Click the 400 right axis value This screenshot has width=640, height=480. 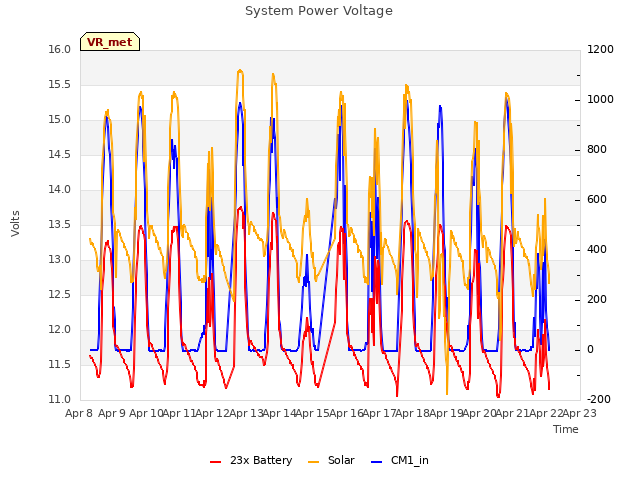coord(597,250)
